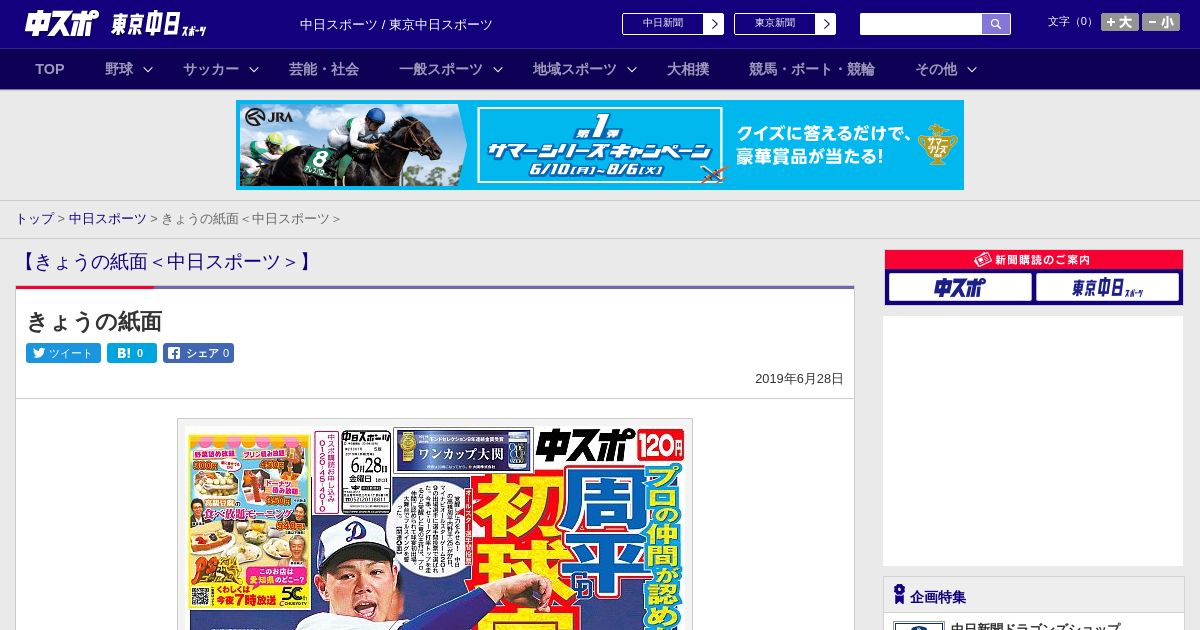The height and width of the screenshot is (630, 1200).
Task: Click the search magnifier button
Action: 996,24
